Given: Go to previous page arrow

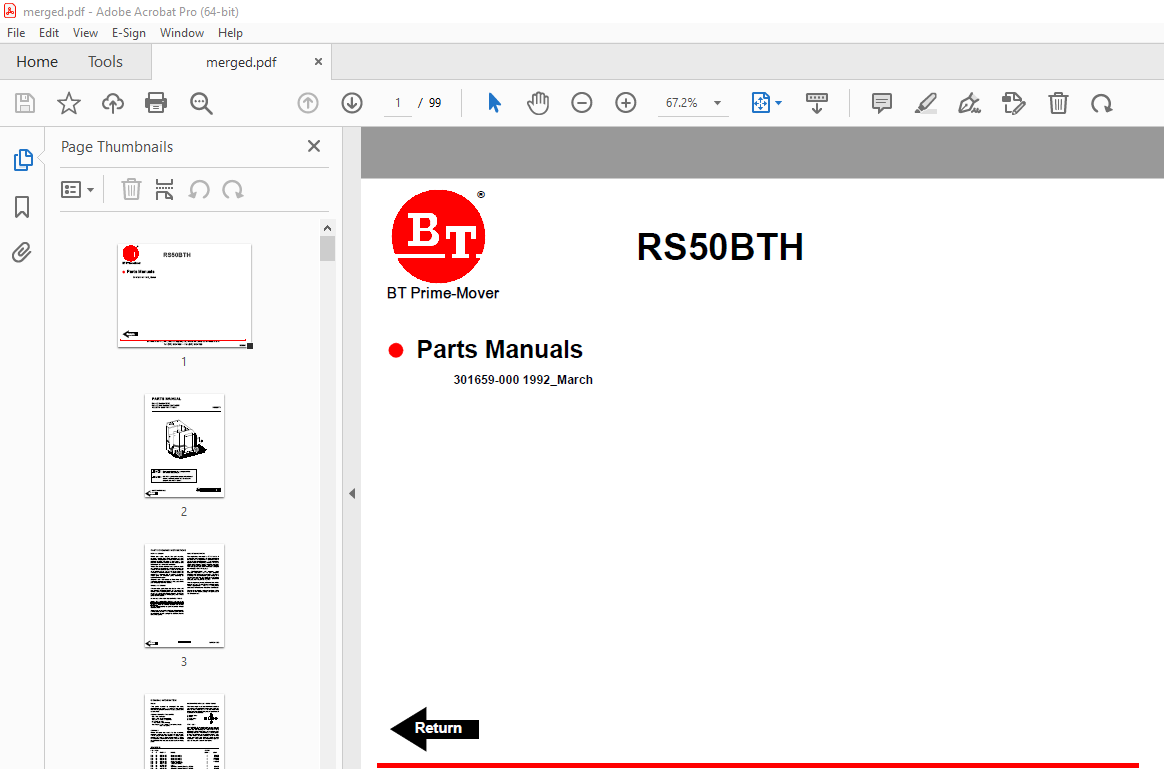Looking at the screenshot, I should [308, 103].
